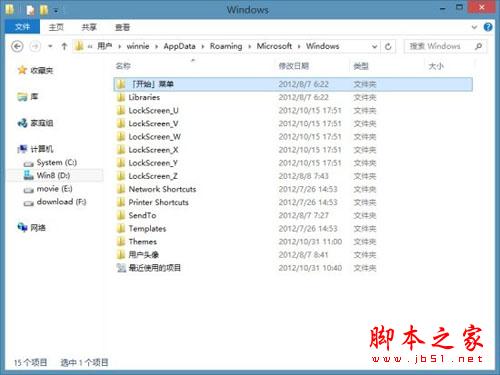Click the Microsoft breadcrumb segment
The height and width of the screenshot is (375, 500).
[x=274, y=46]
